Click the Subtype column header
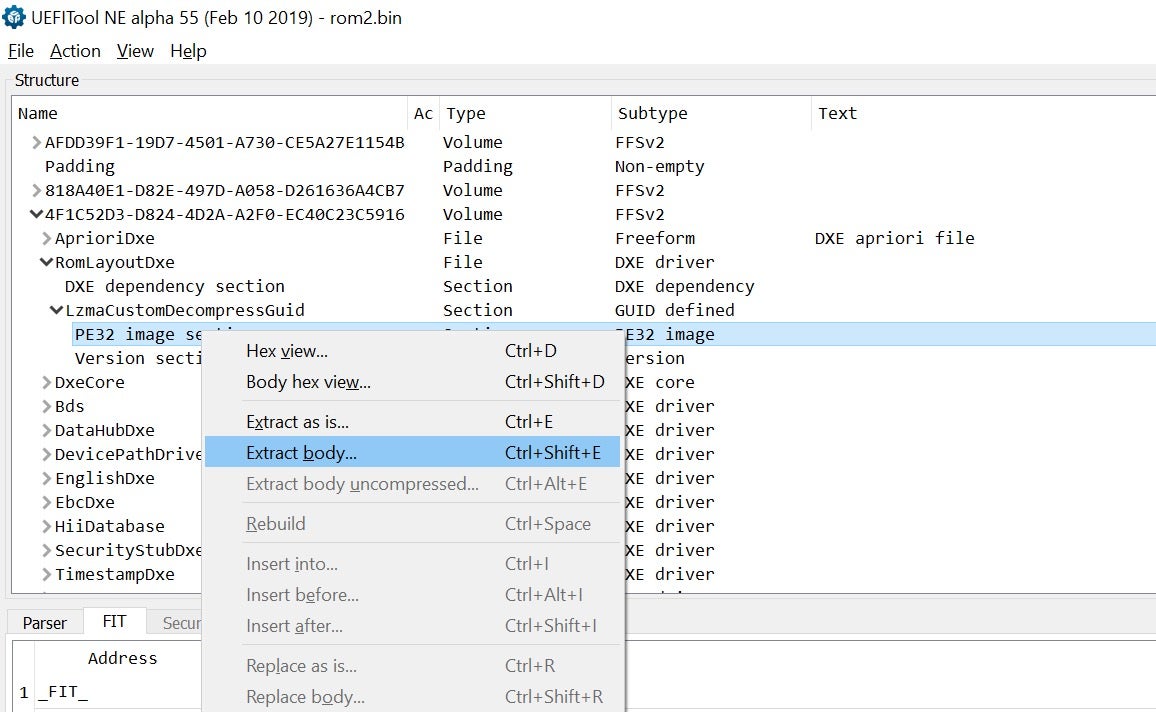1156x712 pixels. pyautogui.click(x=652, y=114)
